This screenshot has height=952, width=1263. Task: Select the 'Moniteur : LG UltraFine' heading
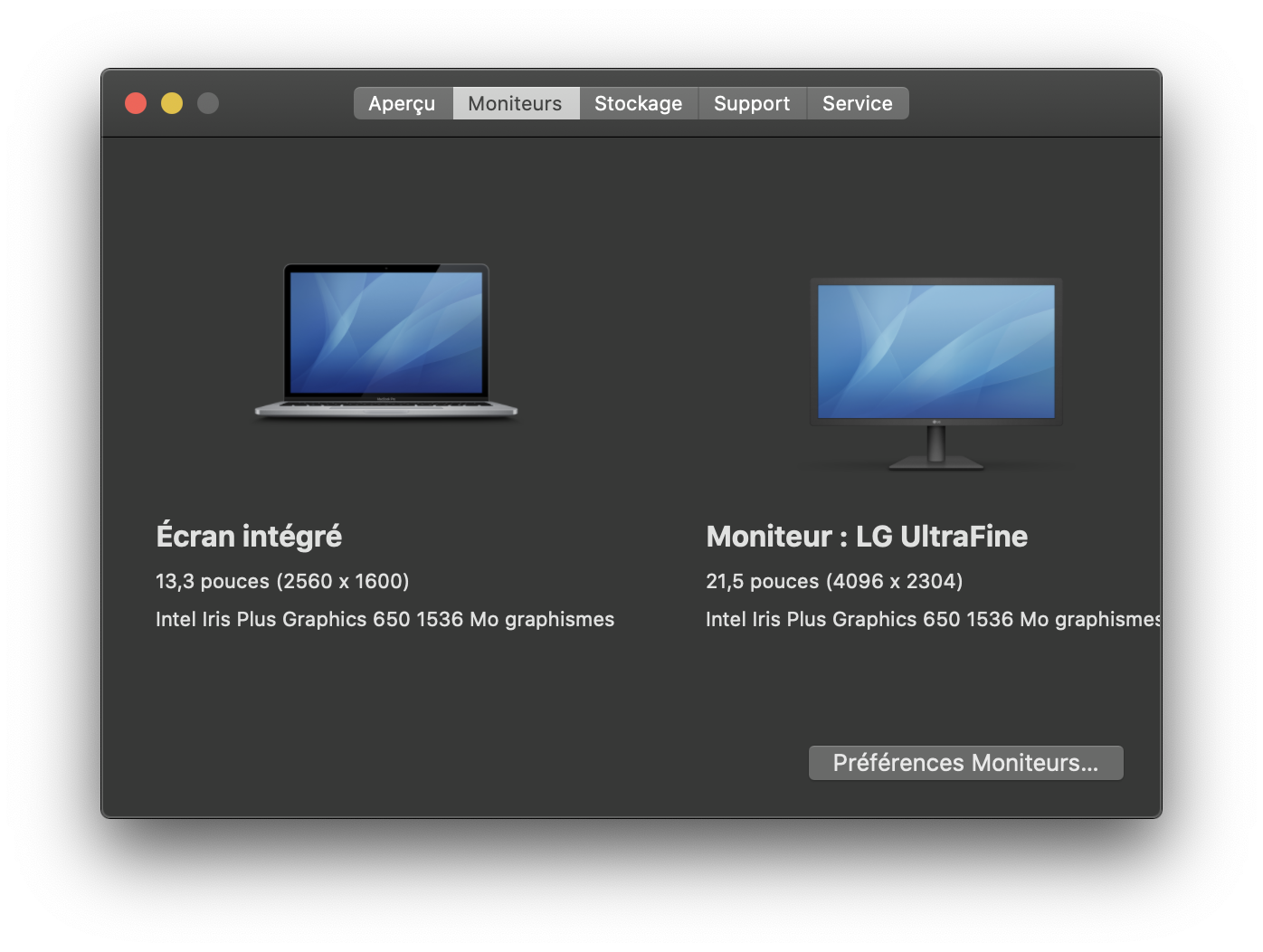tap(867, 537)
